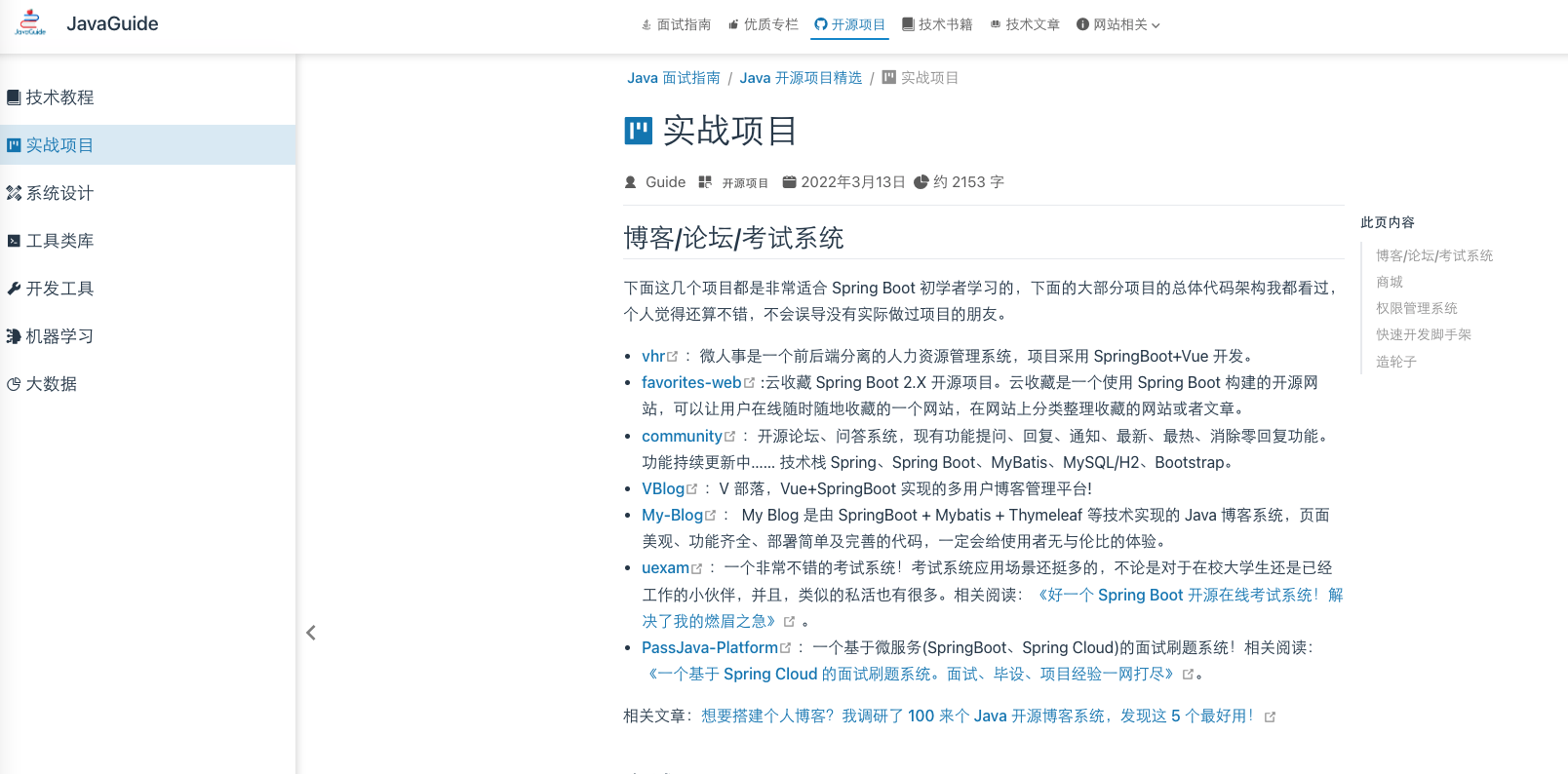Open the My-Blog project link
Viewport: 1568px width, 774px height.
679,515
